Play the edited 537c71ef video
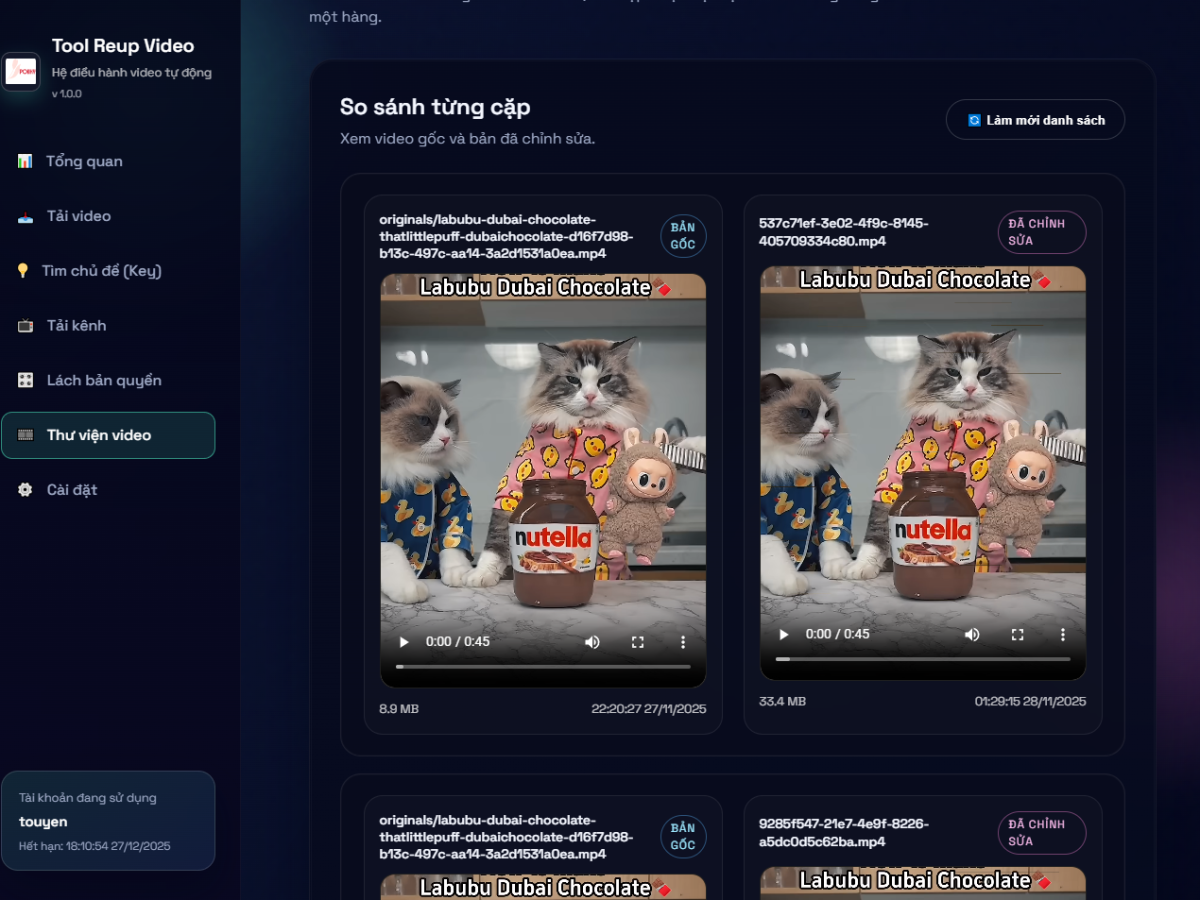This screenshot has width=1200, height=900. 784,635
